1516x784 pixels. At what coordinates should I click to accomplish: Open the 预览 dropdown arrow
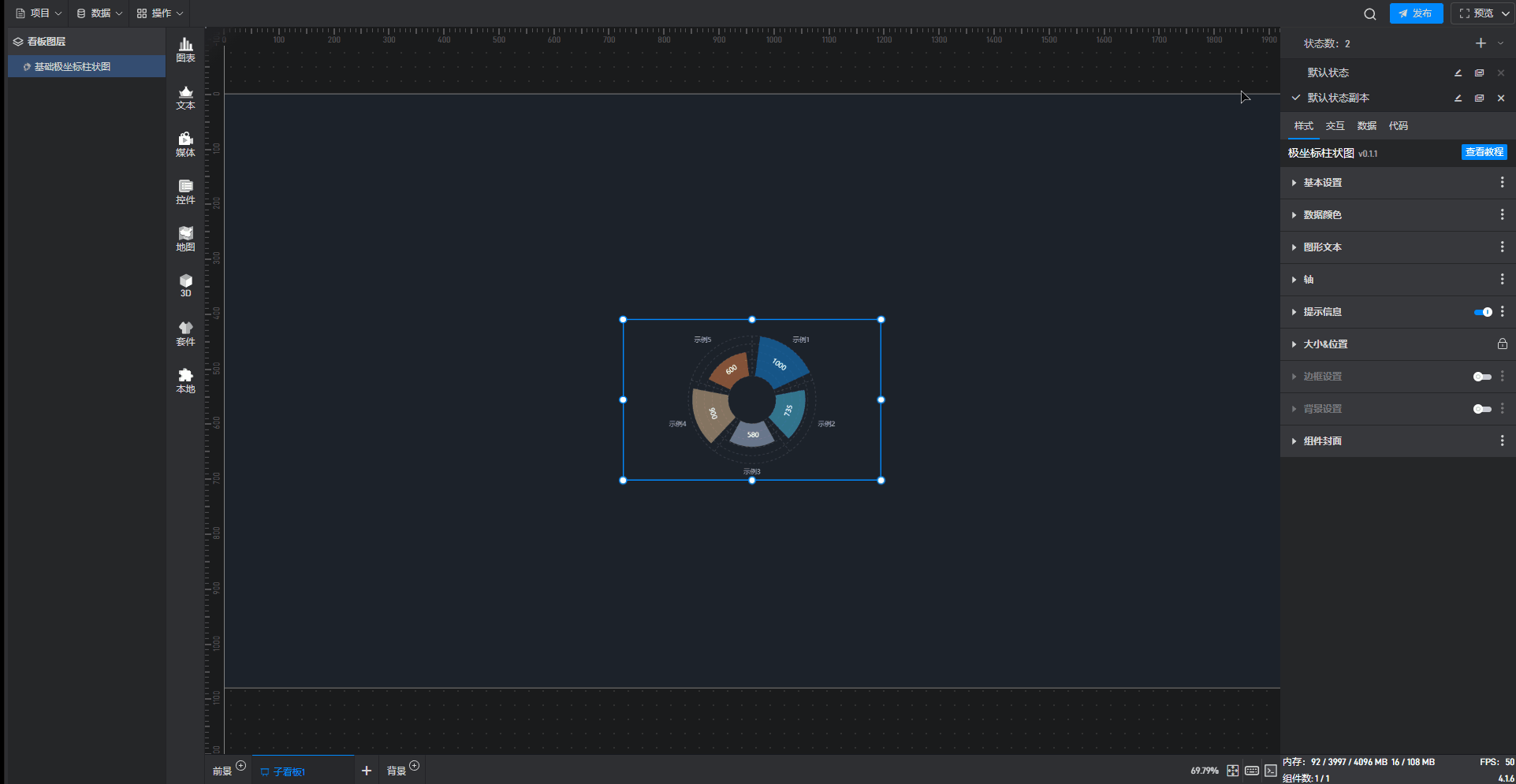click(x=1505, y=13)
